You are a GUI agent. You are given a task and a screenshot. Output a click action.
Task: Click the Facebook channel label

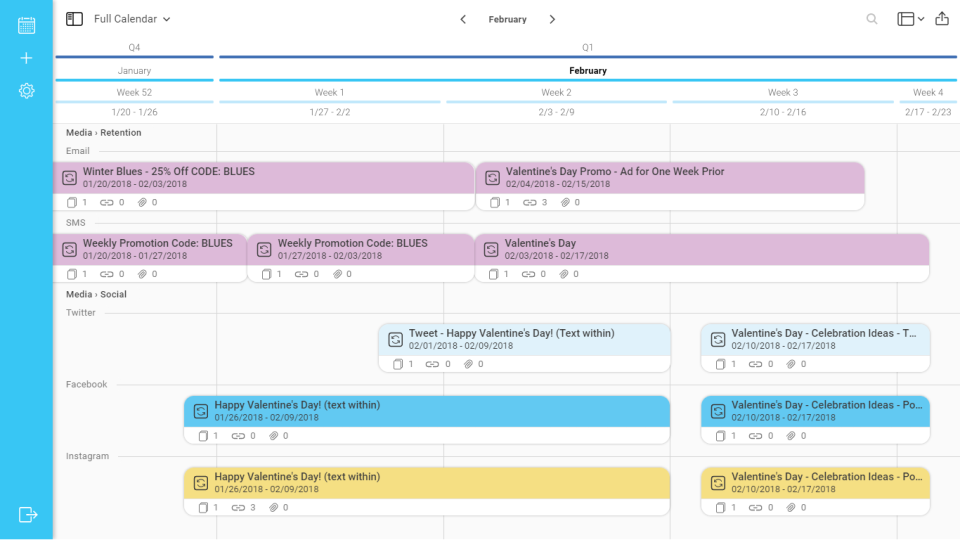point(86,384)
